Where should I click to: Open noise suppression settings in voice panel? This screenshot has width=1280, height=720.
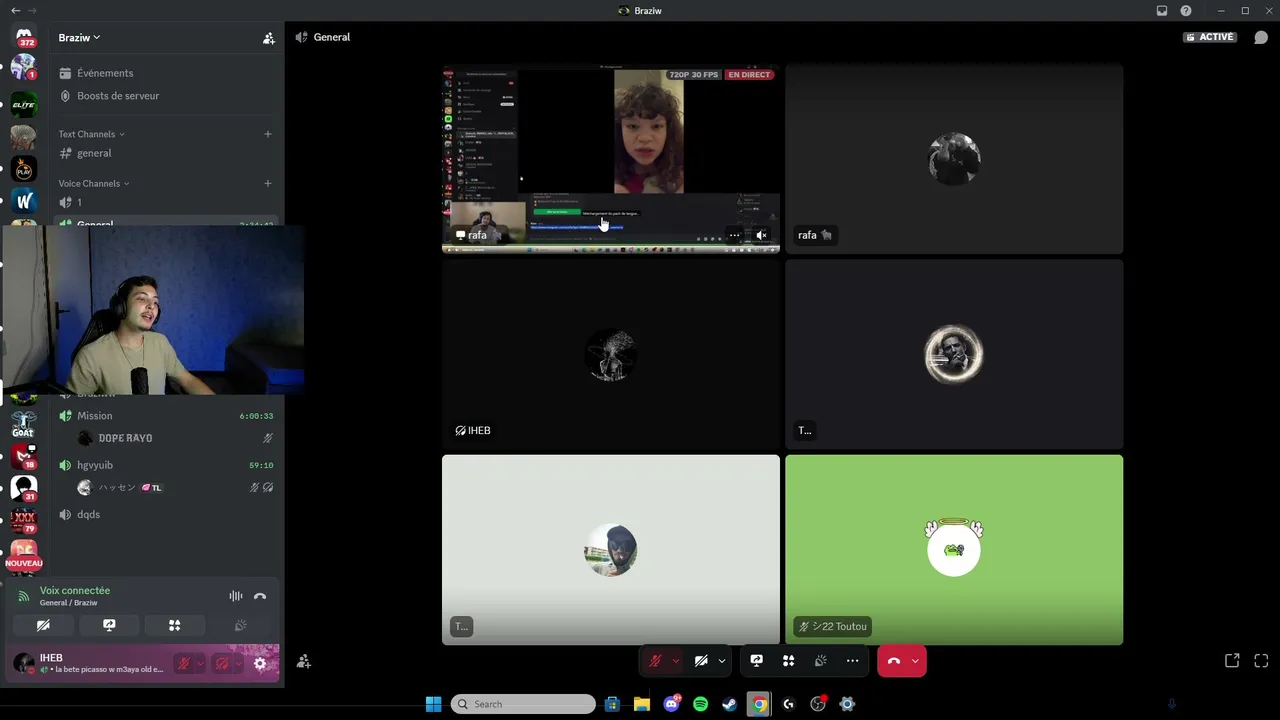(236, 596)
